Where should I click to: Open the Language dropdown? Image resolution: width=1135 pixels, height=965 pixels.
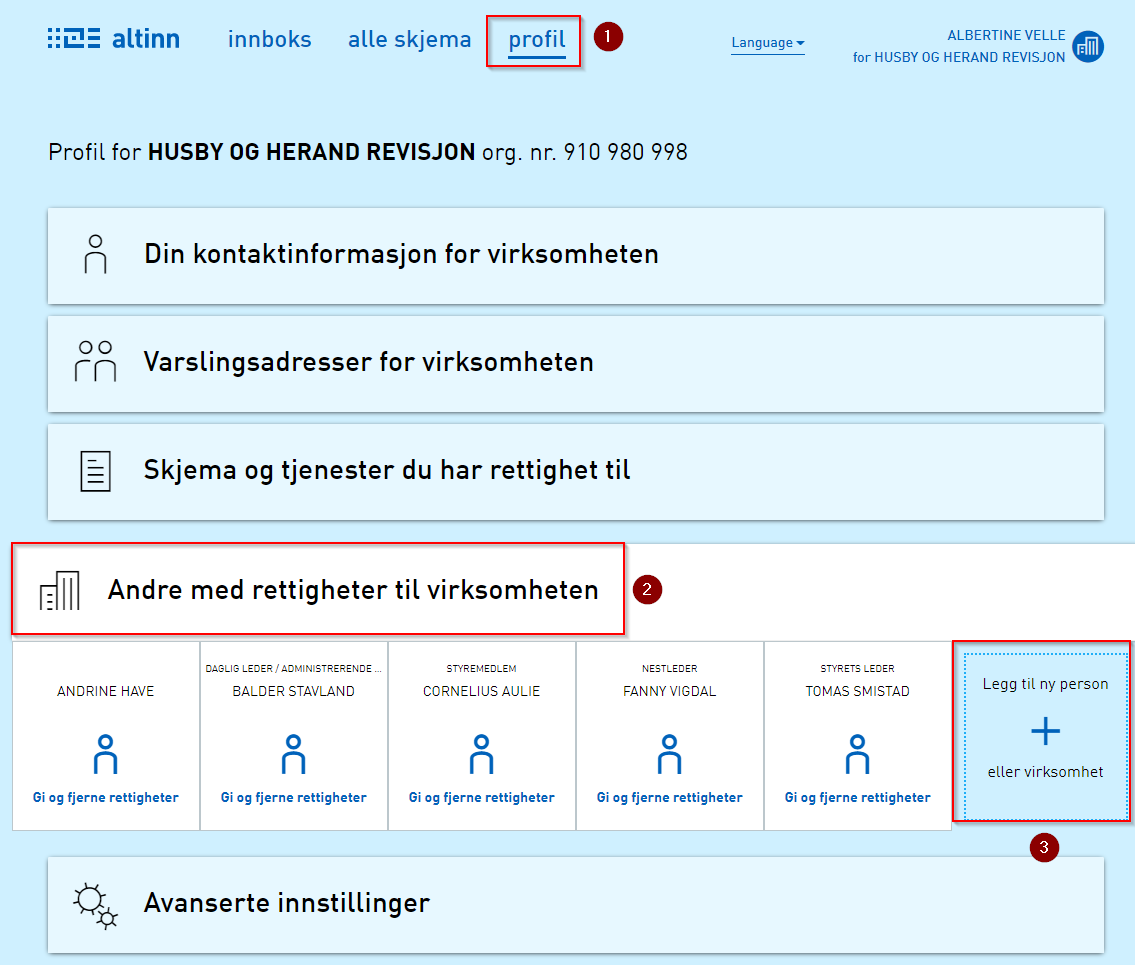coord(767,43)
